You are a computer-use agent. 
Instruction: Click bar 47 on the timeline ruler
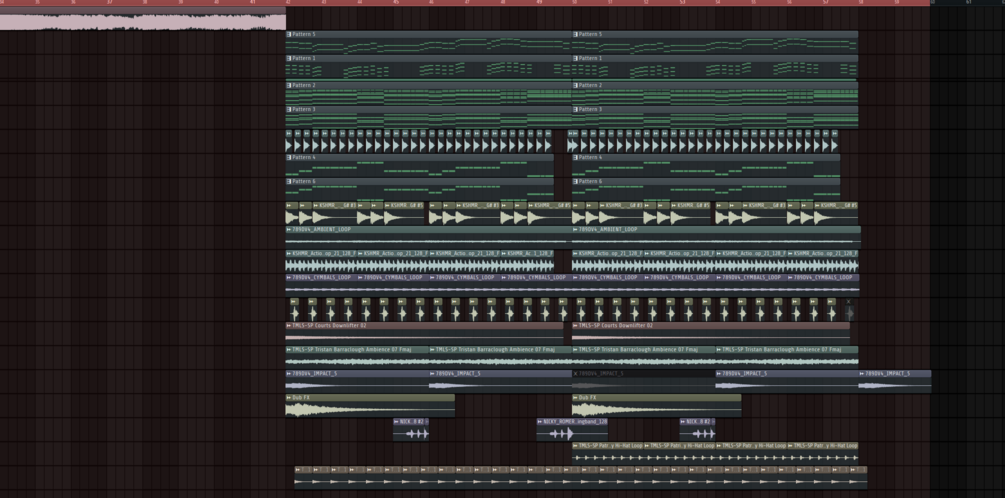point(467,3)
